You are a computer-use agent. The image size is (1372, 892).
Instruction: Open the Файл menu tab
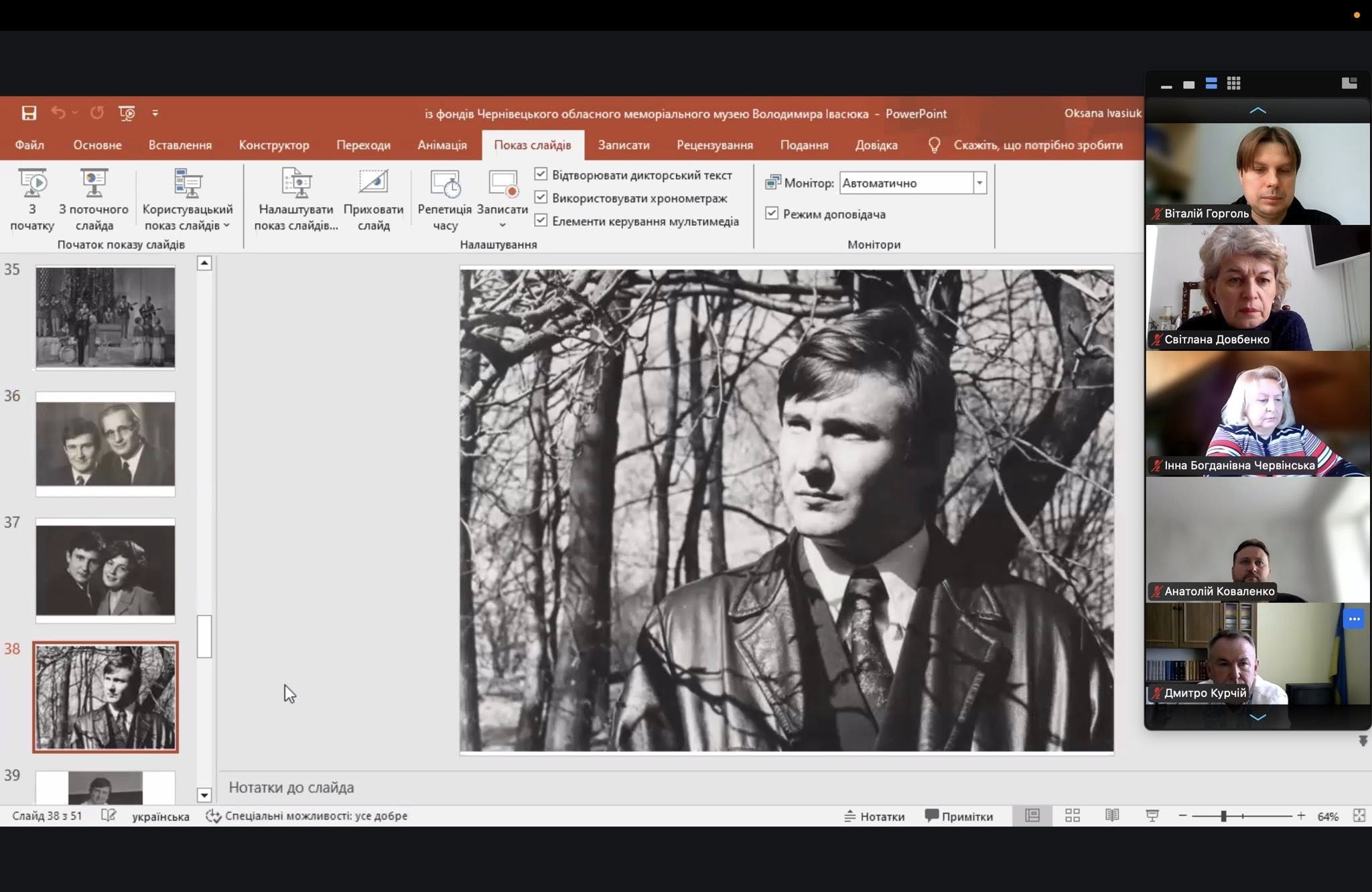click(x=29, y=145)
